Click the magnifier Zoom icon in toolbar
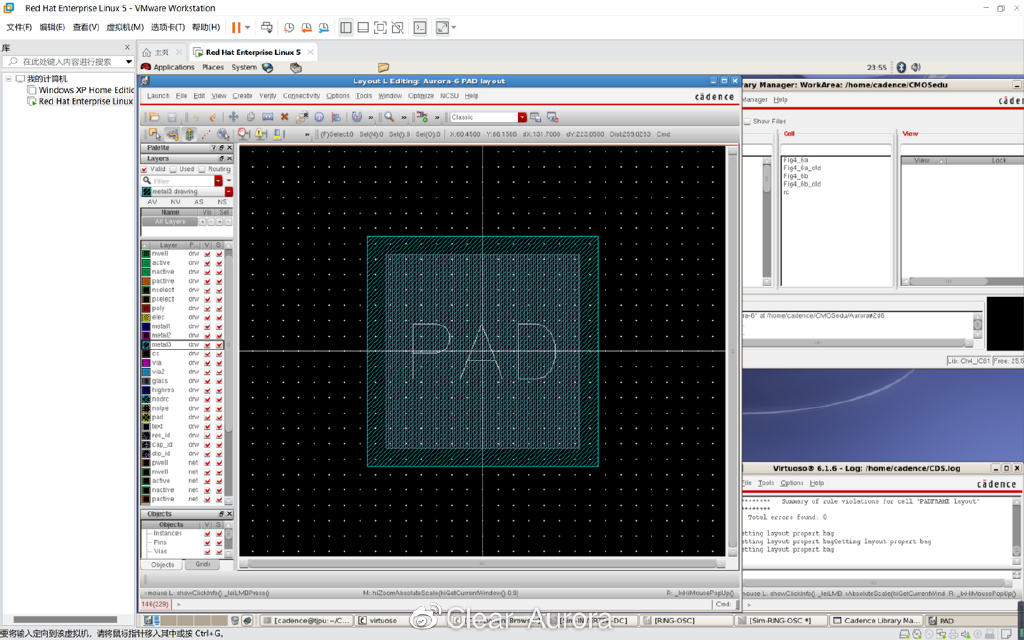 tap(389, 117)
